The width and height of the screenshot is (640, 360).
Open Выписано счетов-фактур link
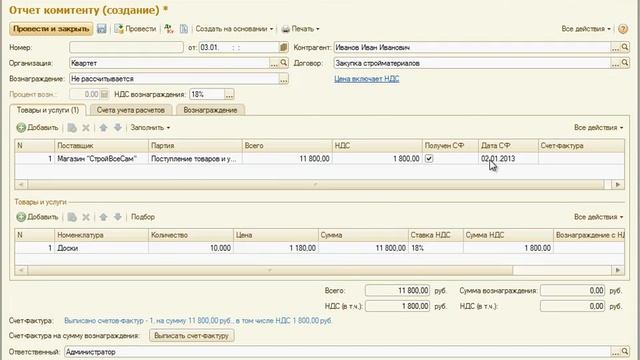click(x=198, y=321)
